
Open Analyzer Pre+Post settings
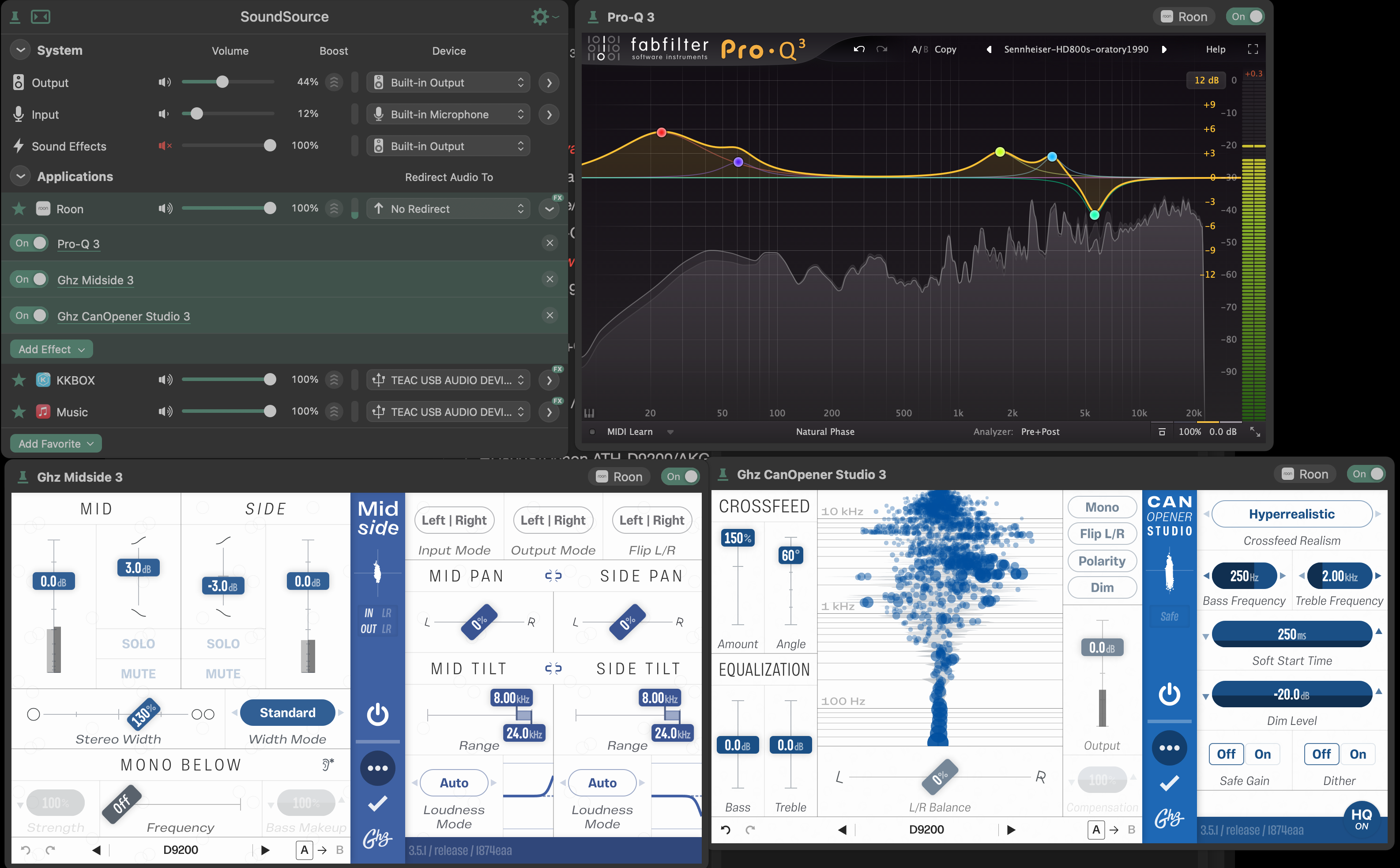tap(1040, 432)
